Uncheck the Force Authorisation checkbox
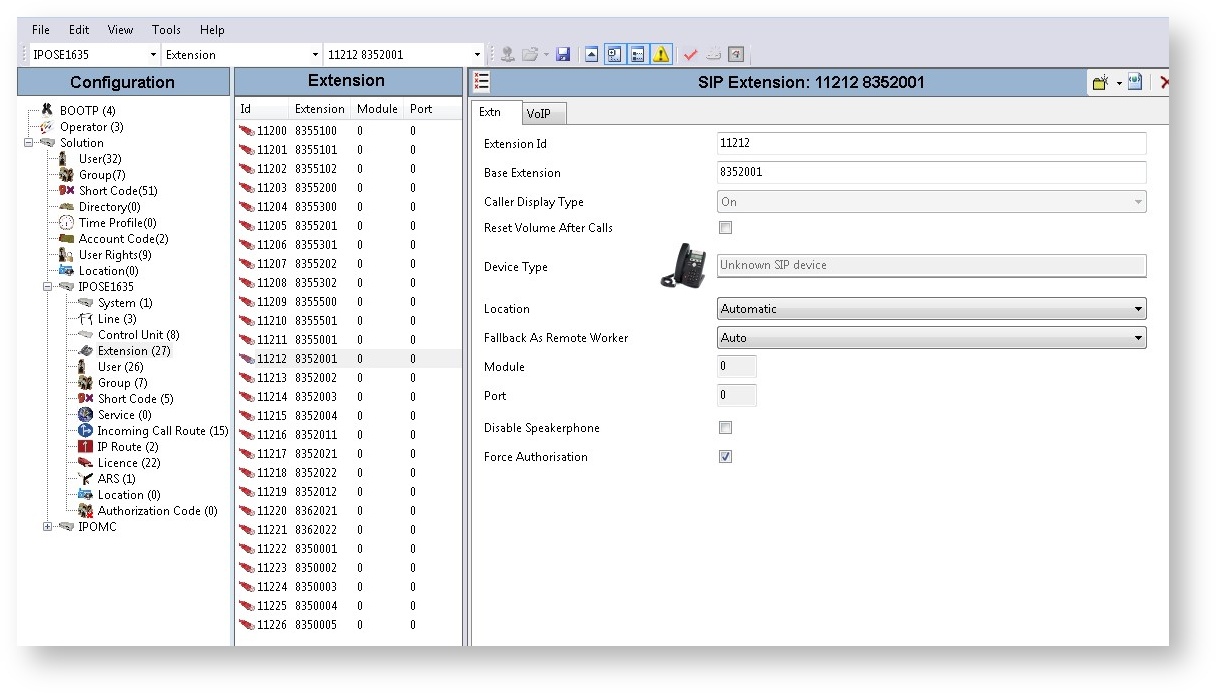 coord(726,457)
